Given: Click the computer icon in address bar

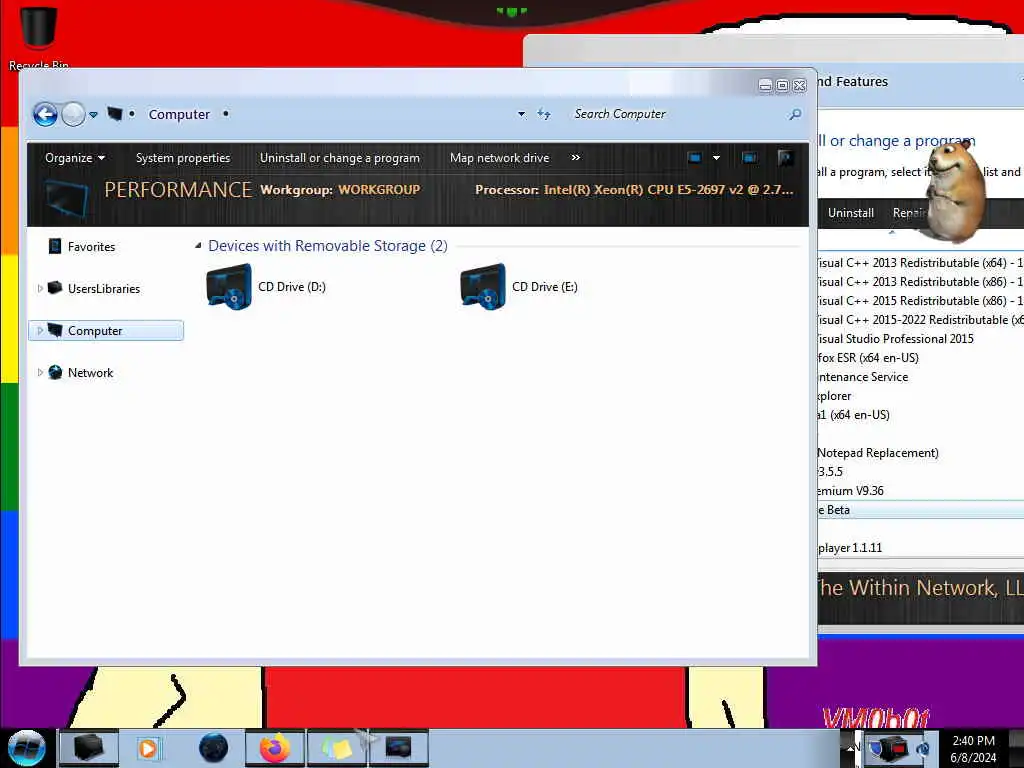Looking at the screenshot, I should coord(114,114).
